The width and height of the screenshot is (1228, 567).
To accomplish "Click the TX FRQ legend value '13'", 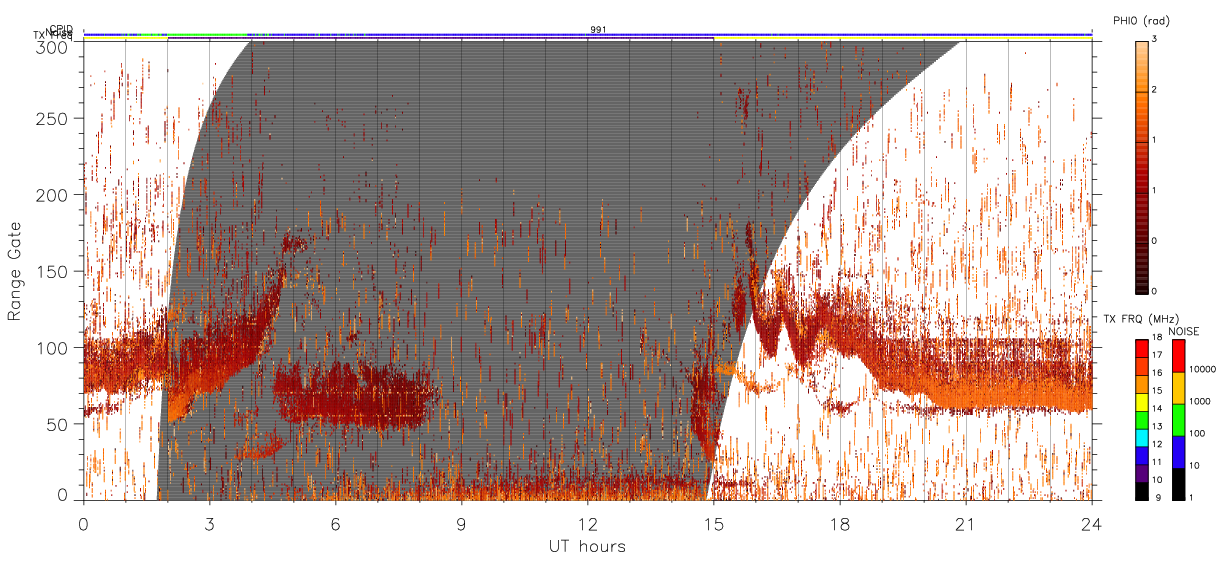I will click(1156, 426).
